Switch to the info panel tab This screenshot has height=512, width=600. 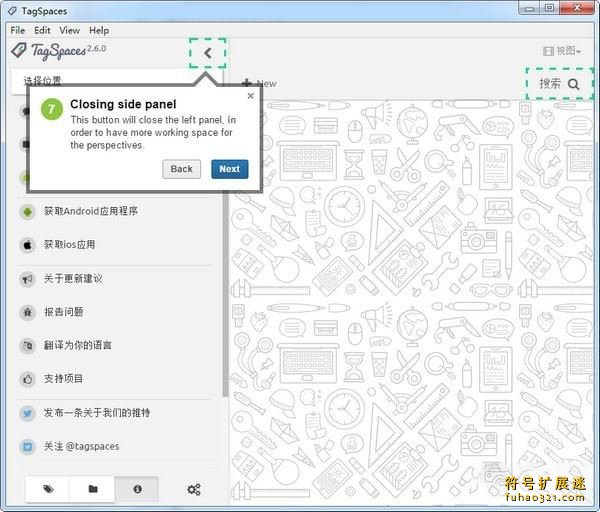[x=137, y=489]
